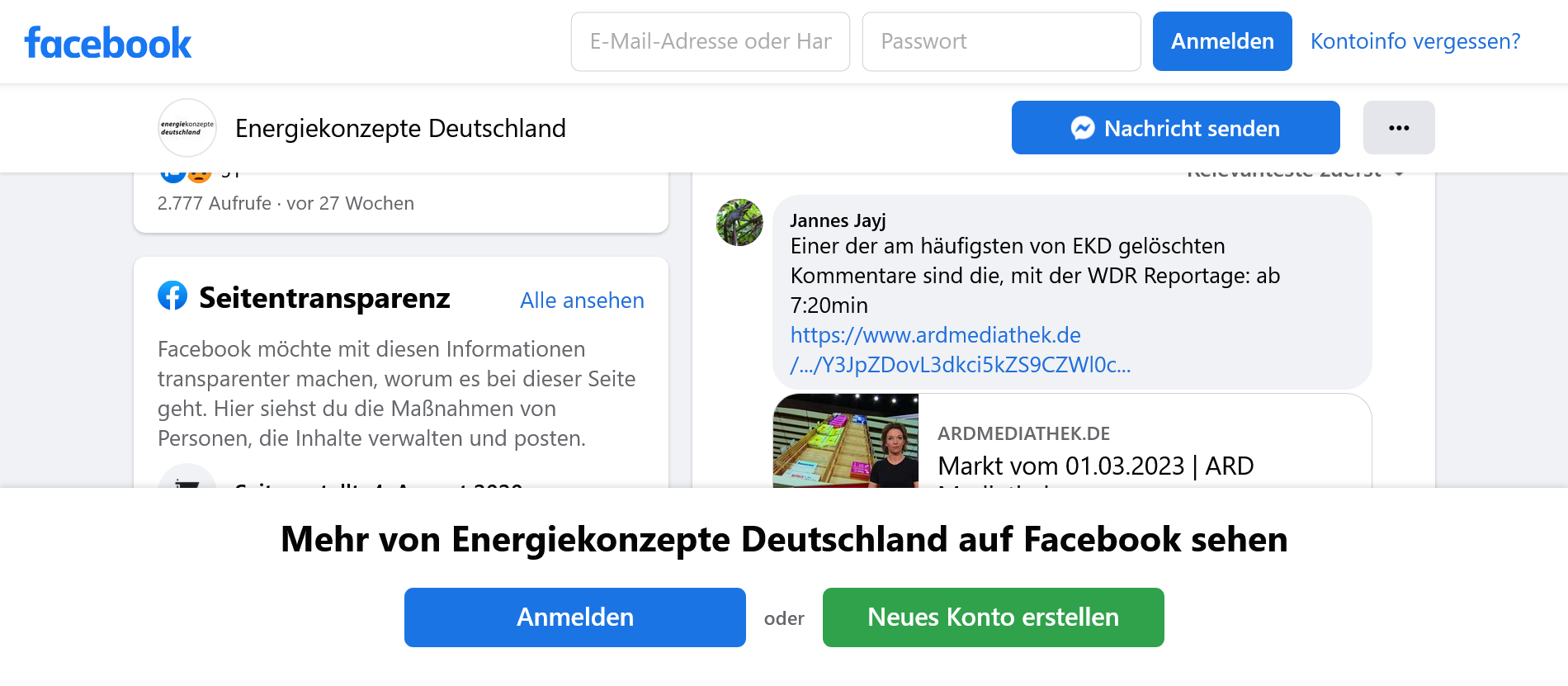The width and height of the screenshot is (1568, 686).
Task: Click the ARD Markt video thumbnail
Action: pos(846,441)
